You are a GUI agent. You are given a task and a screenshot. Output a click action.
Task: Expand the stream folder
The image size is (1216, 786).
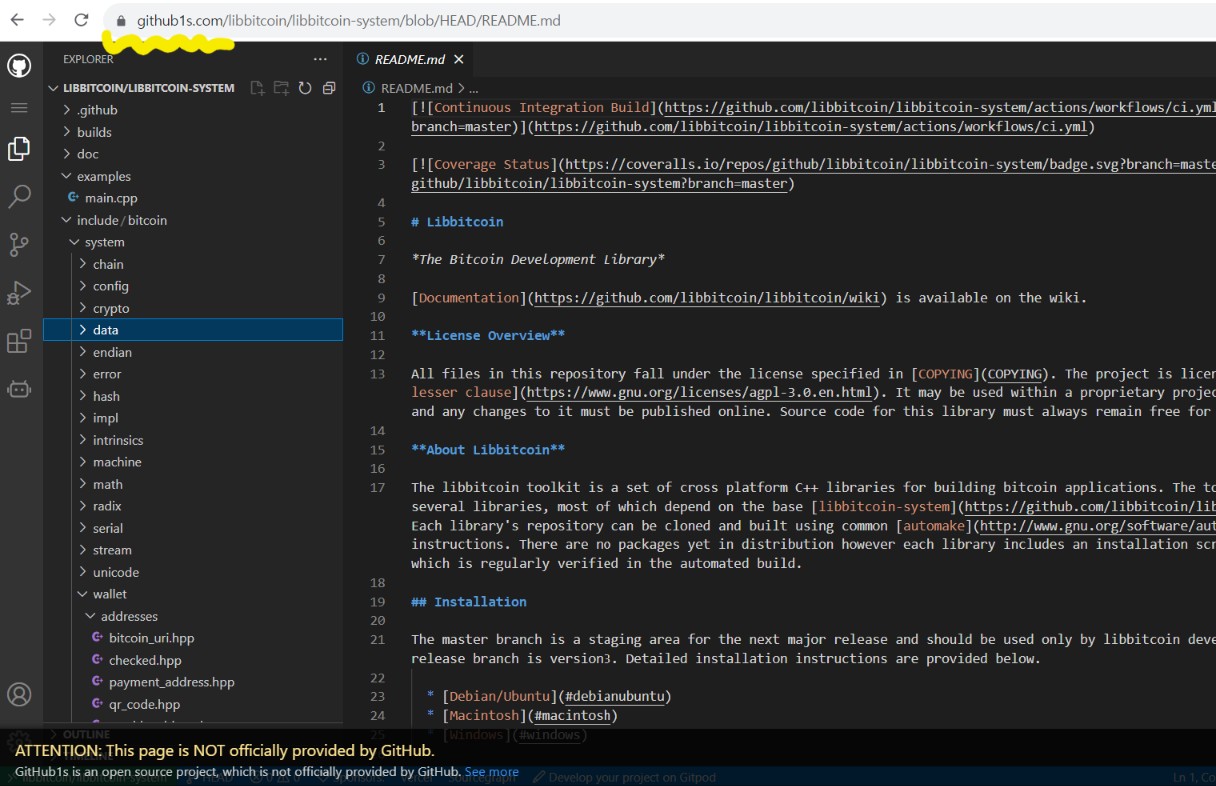tap(112, 550)
